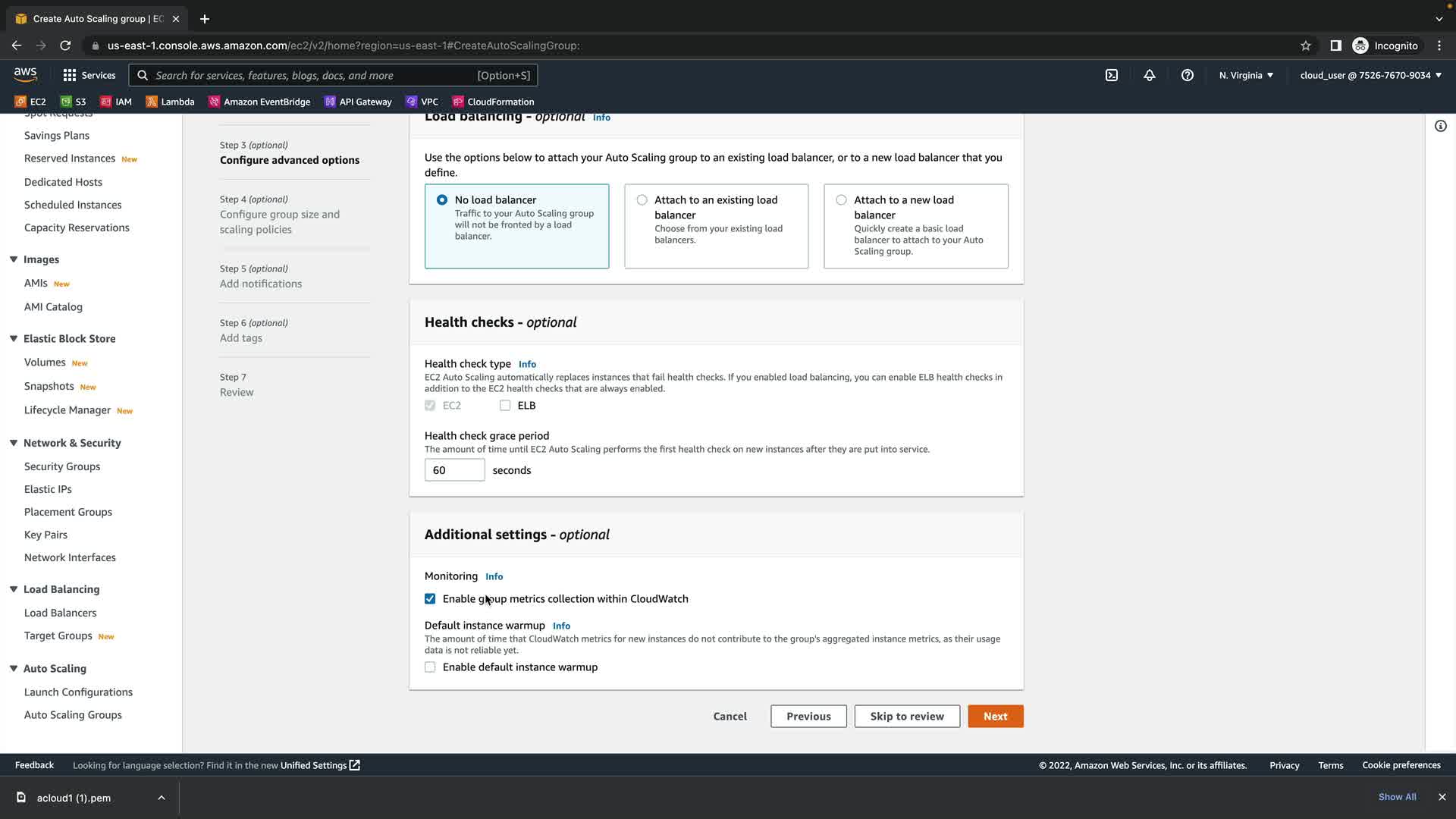
Task: Click the AWS logo home icon
Action: pos(25,74)
